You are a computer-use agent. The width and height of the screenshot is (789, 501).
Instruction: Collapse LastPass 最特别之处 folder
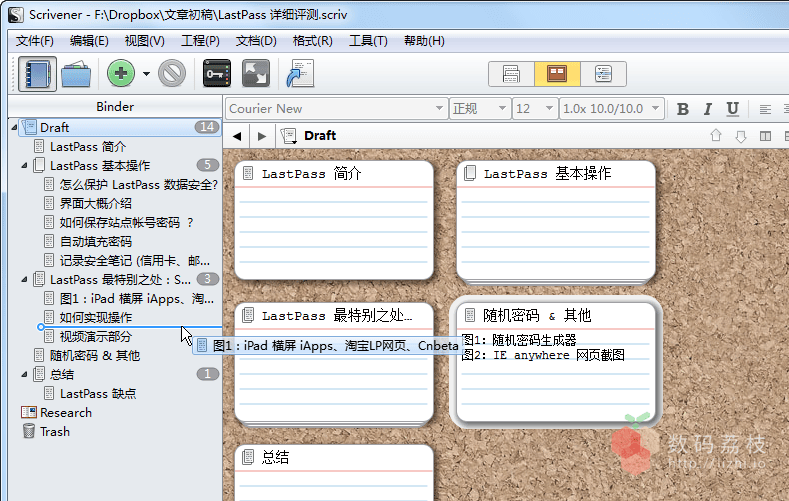[x=24, y=279]
